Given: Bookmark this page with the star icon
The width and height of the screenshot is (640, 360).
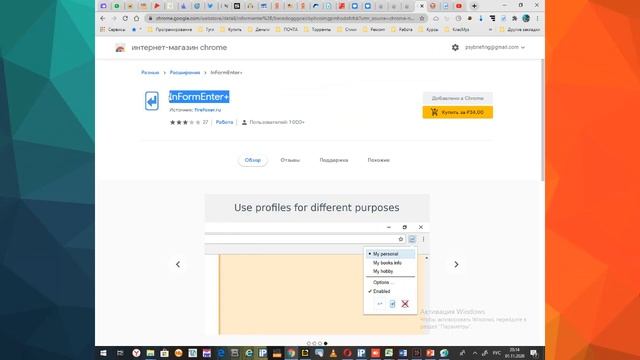Looking at the screenshot, I should [x=422, y=18].
